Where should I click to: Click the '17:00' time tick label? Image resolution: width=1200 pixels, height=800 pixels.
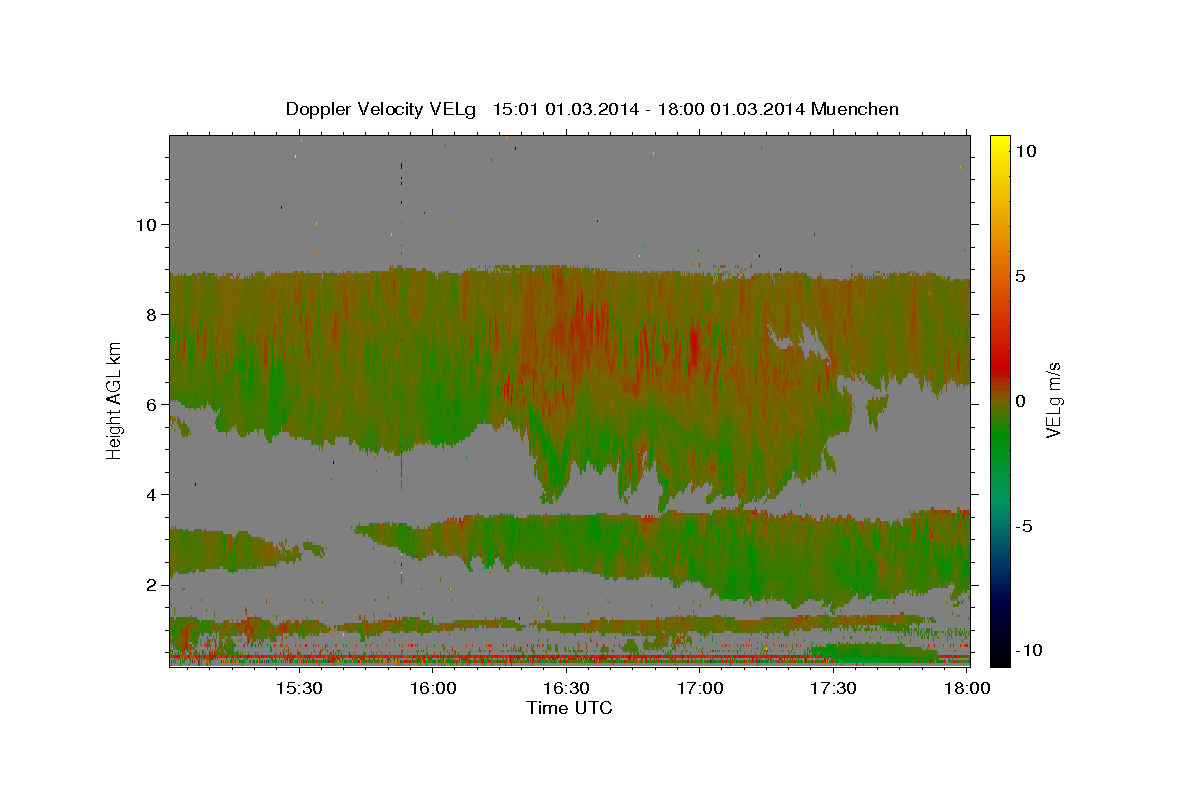pos(700,688)
